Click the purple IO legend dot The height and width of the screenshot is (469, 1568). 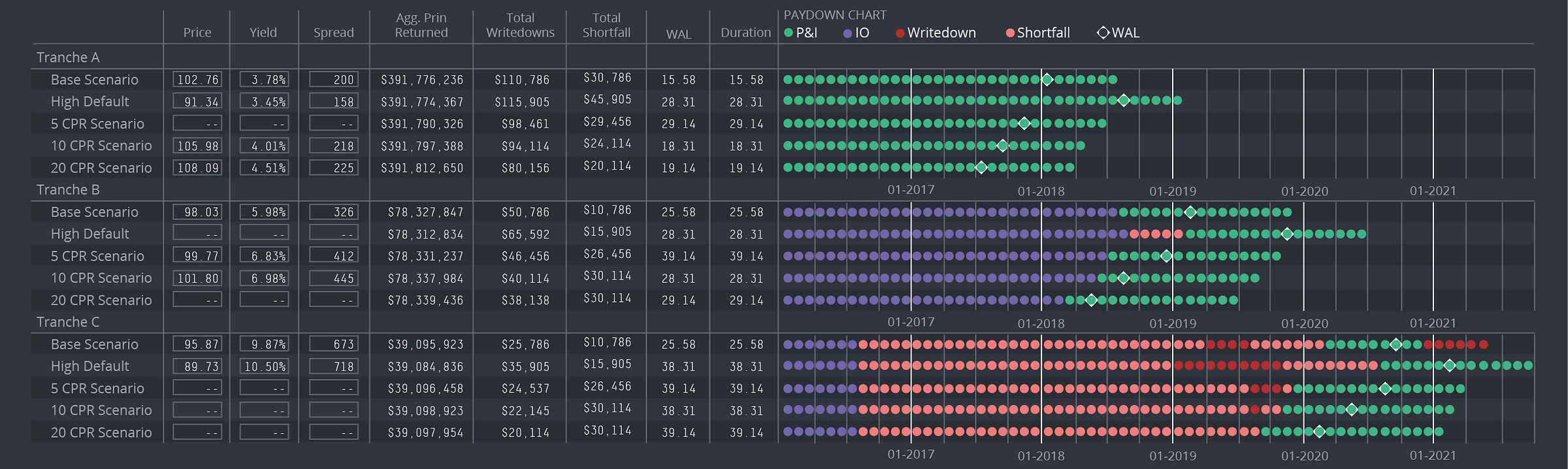(847, 33)
